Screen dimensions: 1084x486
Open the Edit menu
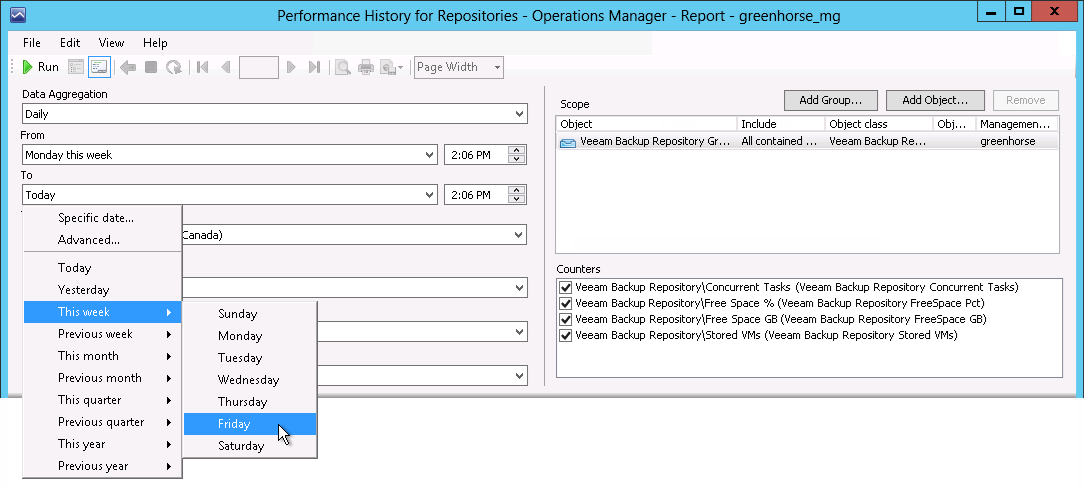(70, 43)
